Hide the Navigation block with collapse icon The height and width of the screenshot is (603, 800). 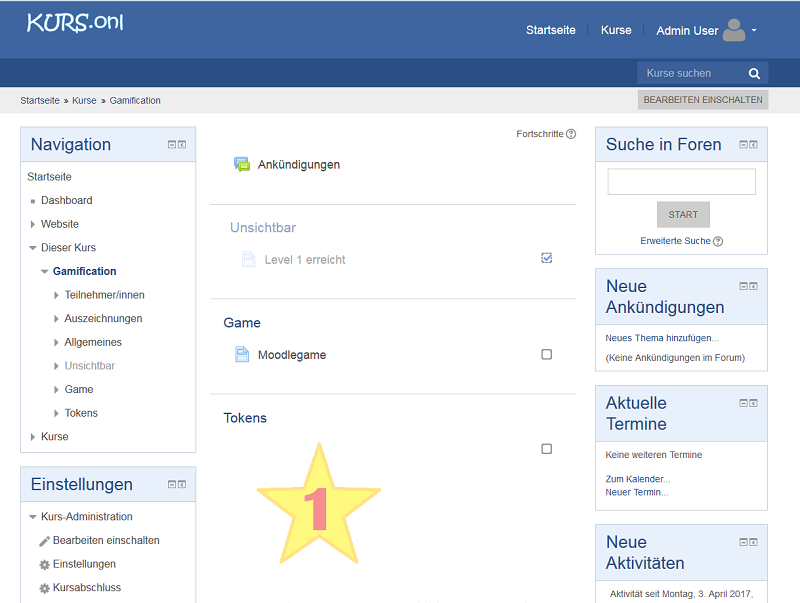point(171,144)
